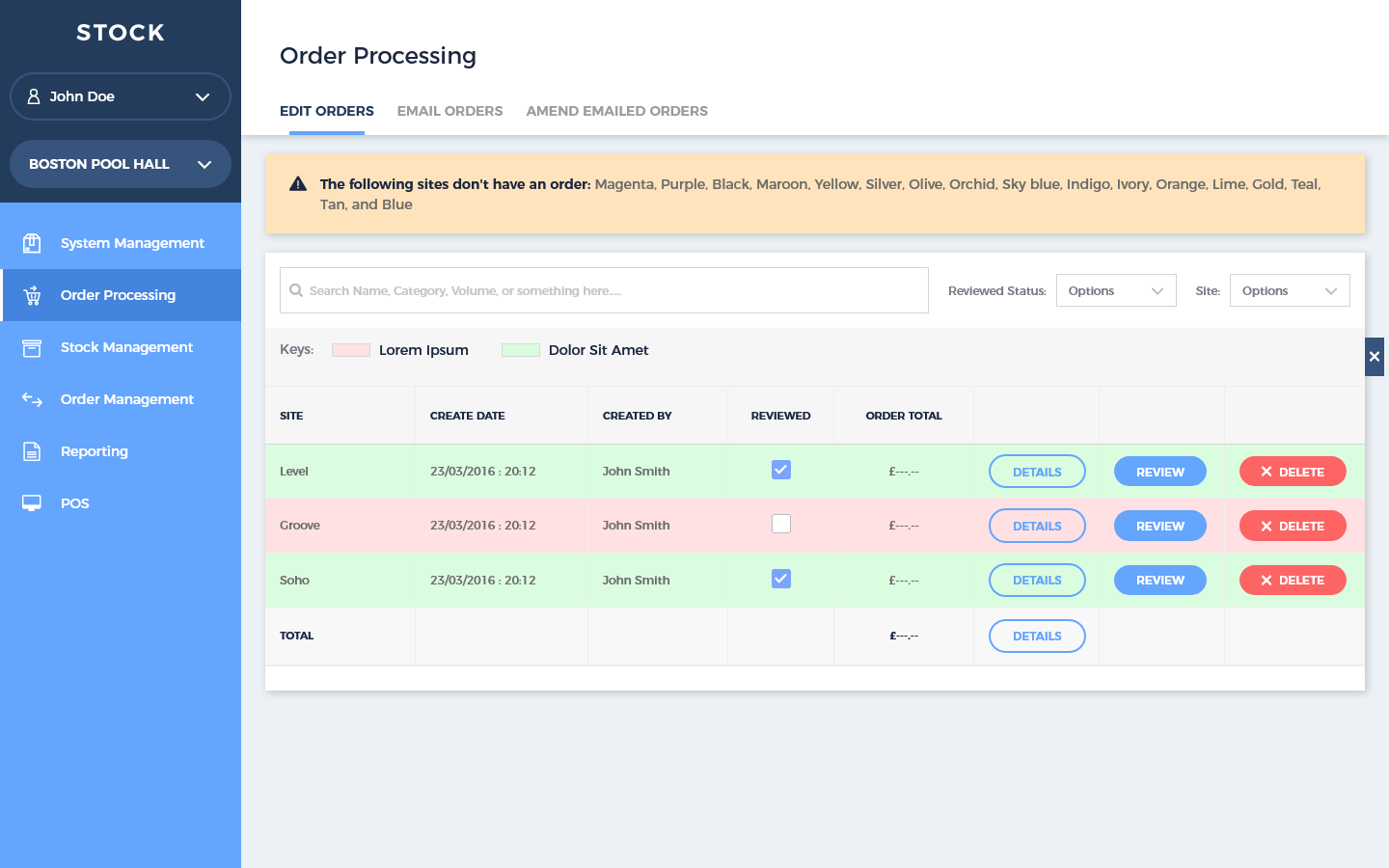1389x868 pixels.
Task: Click the Reporting document icon
Action: (32, 451)
